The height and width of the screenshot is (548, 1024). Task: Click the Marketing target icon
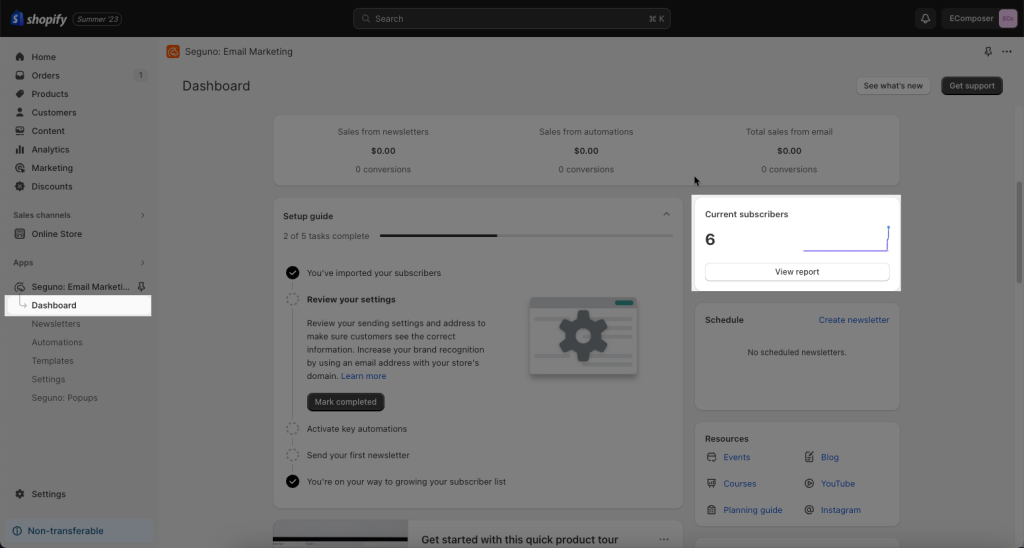pyautogui.click(x=20, y=168)
